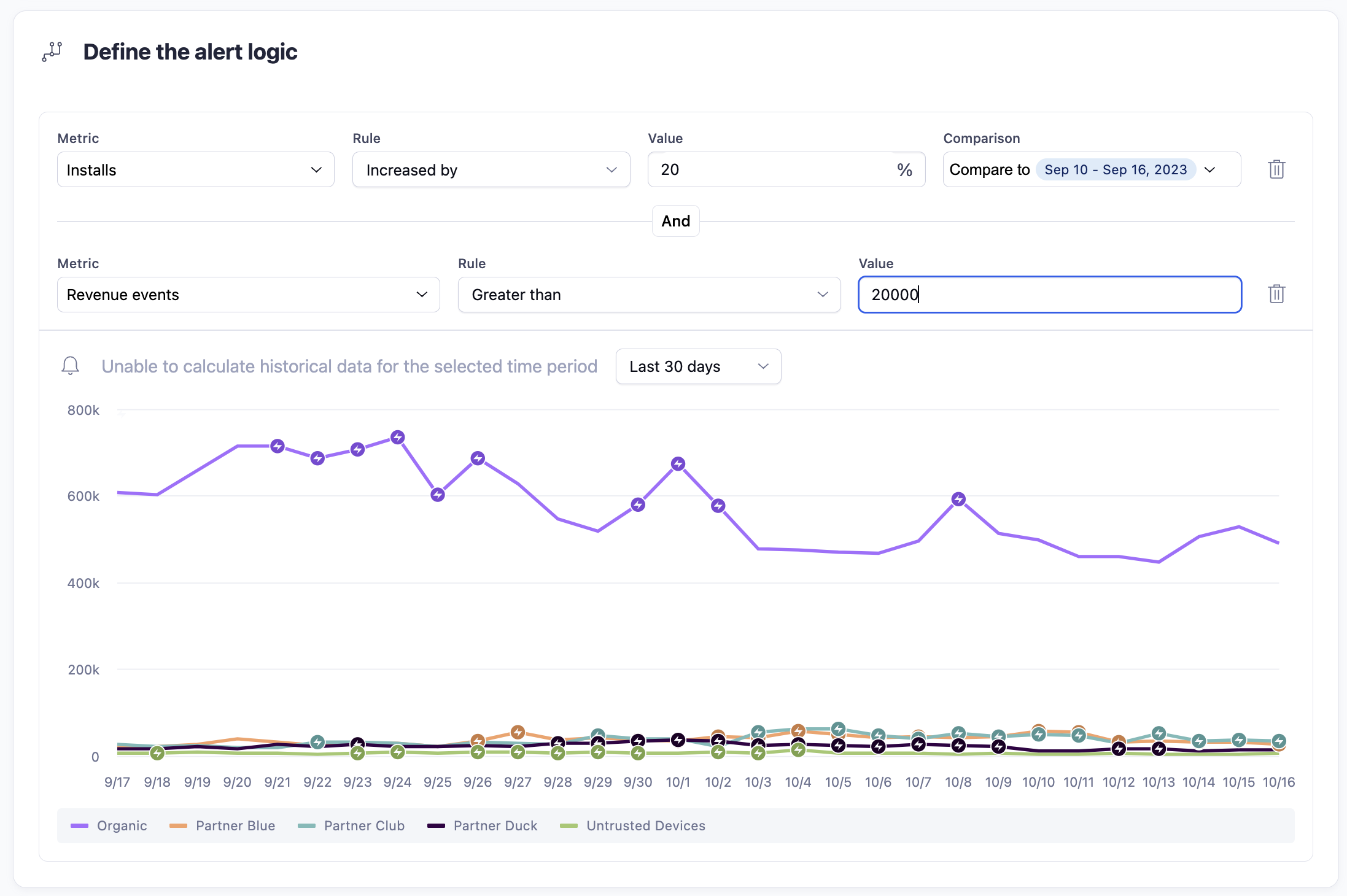Screen dimensions: 1347x896
Task: Open the Installs metric dropdown
Action: click(x=195, y=169)
